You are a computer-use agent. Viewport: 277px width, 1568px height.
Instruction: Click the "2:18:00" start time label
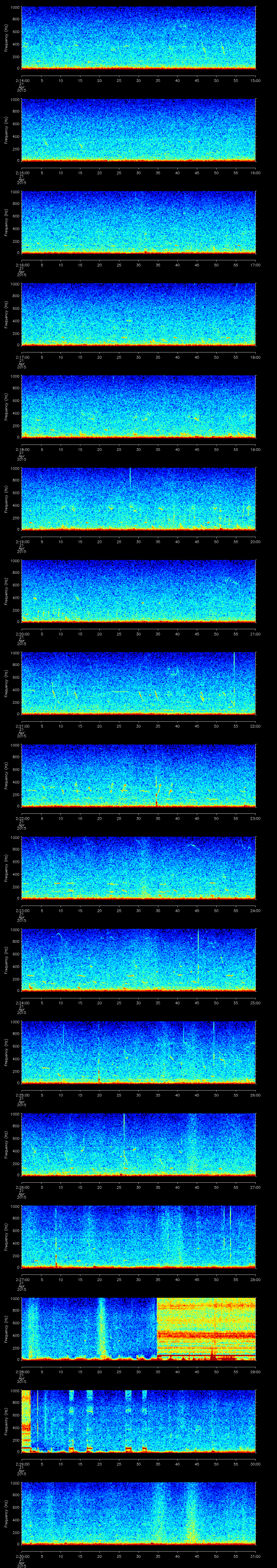tap(22, 449)
